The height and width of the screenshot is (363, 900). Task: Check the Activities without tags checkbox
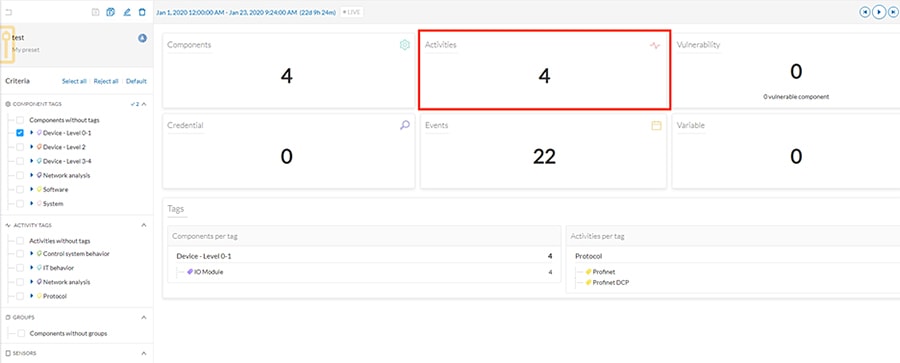pyautogui.click(x=20, y=241)
